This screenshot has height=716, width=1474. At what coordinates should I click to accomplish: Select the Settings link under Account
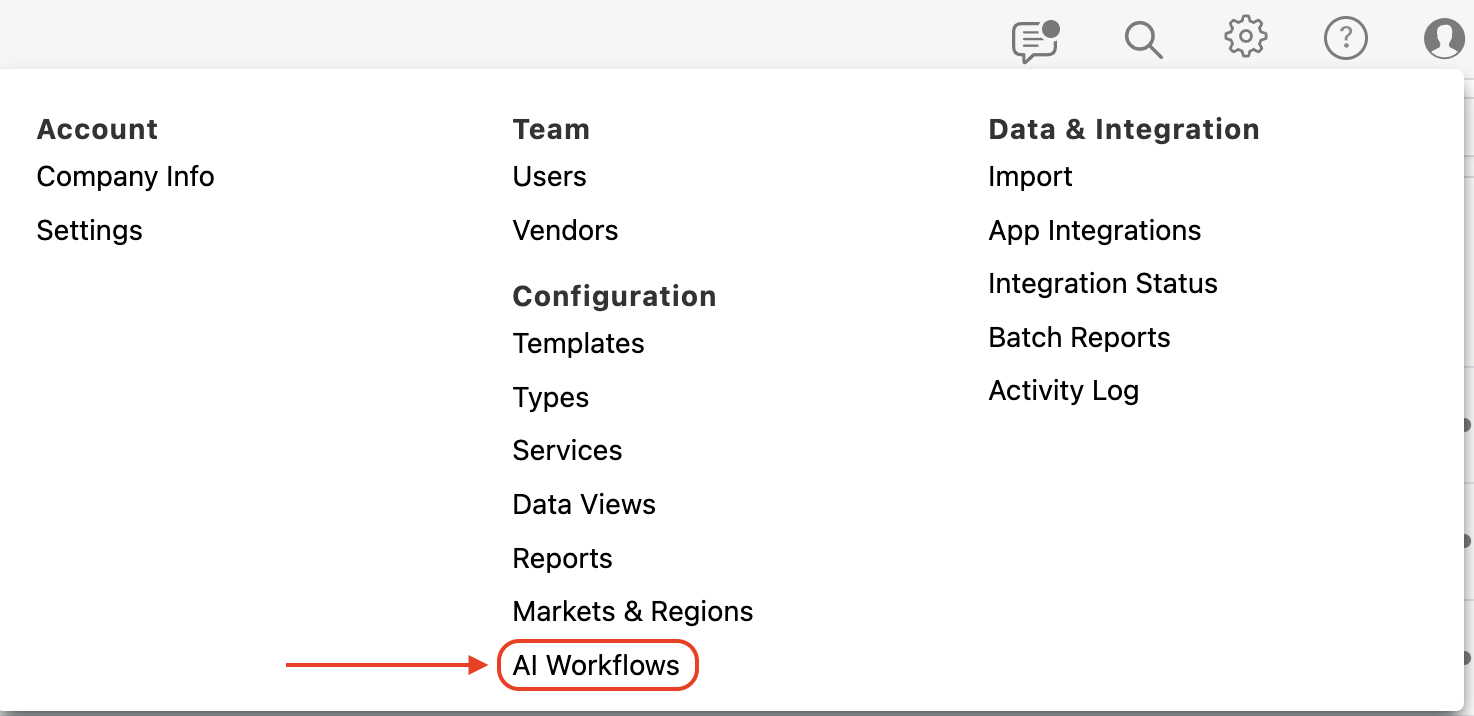pyautogui.click(x=89, y=231)
